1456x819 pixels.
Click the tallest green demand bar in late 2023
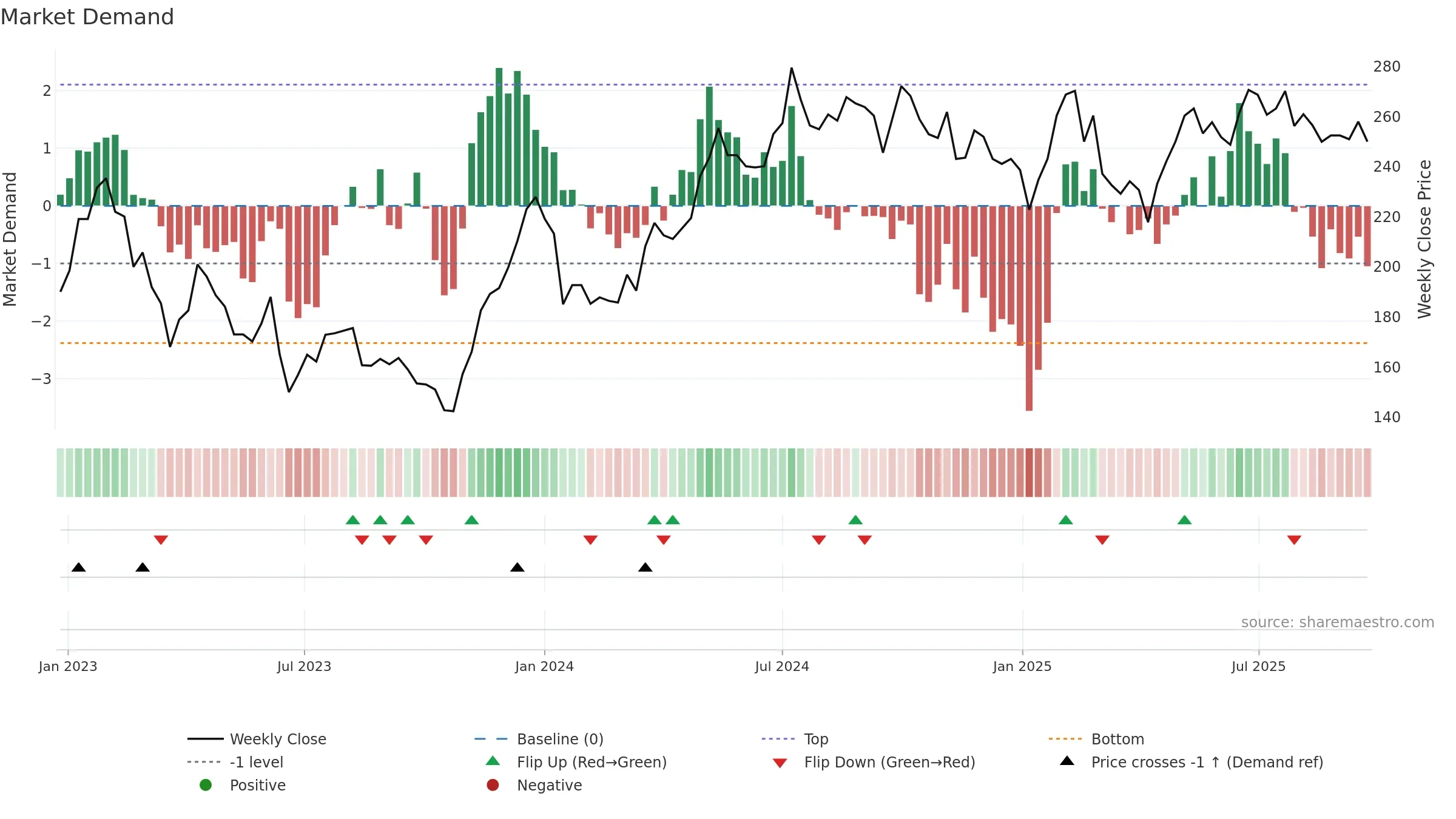pos(499,136)
